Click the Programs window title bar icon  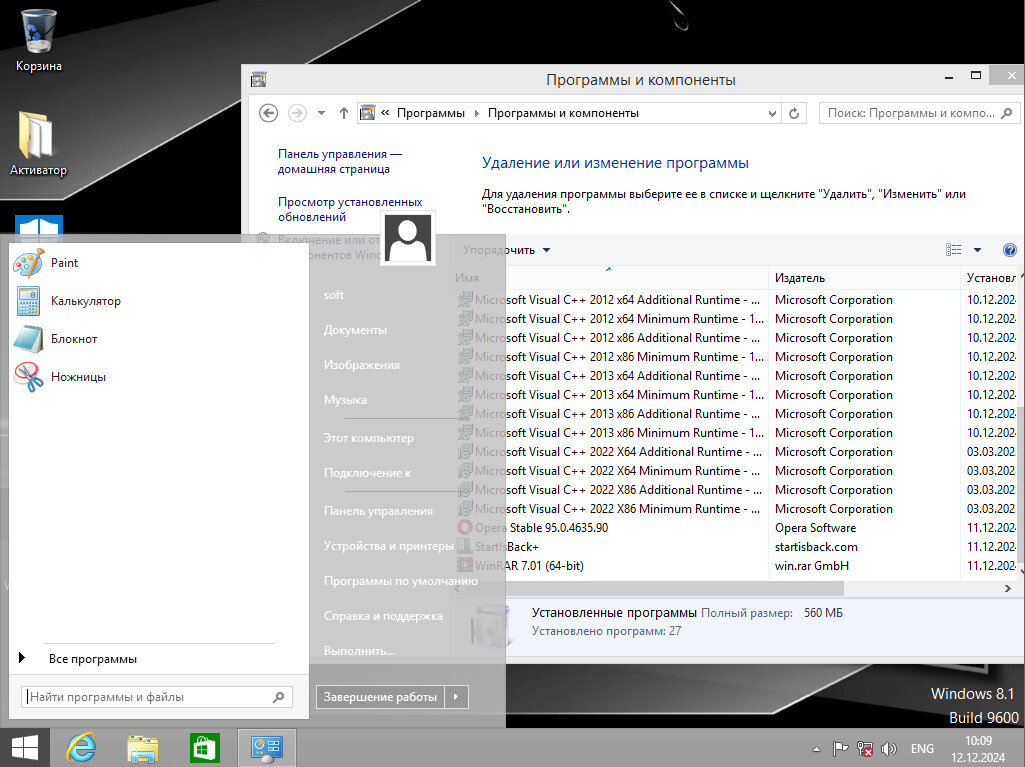tap(259, 80)
